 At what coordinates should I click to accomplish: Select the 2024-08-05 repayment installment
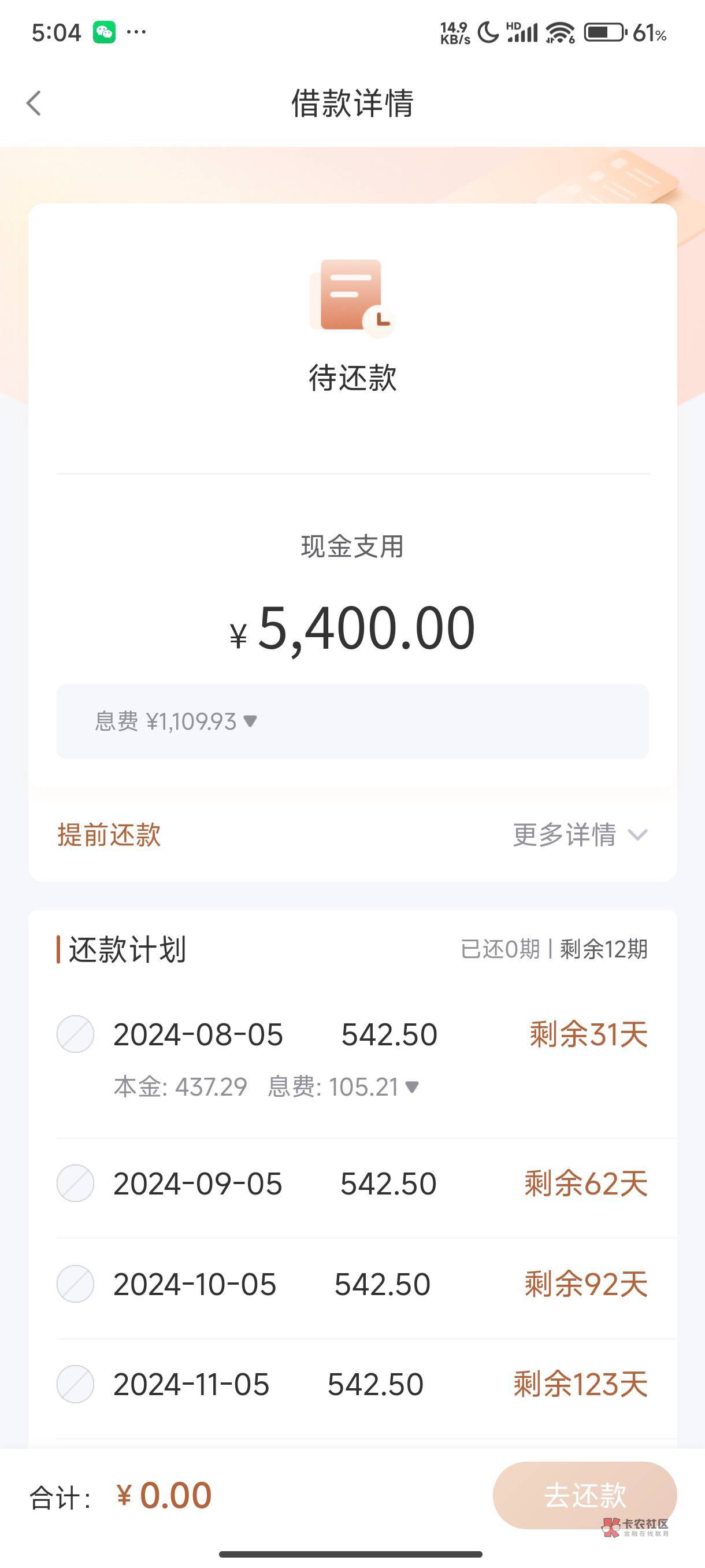(x=76, y=1034)
